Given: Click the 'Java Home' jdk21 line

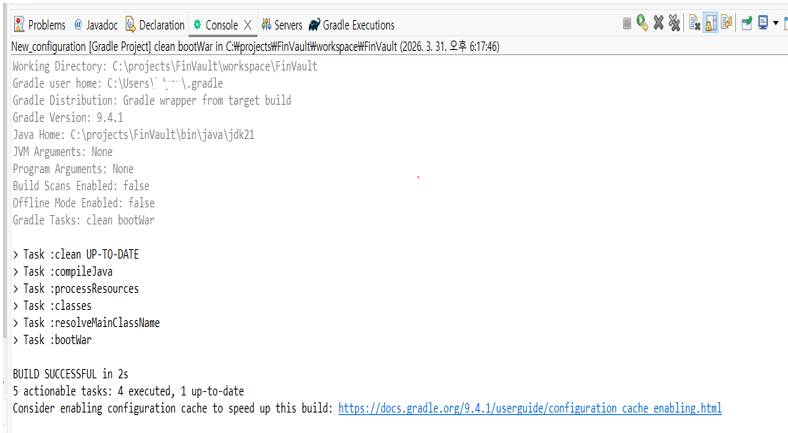Looking at the screenshot, I should click(x=133, y=135).
